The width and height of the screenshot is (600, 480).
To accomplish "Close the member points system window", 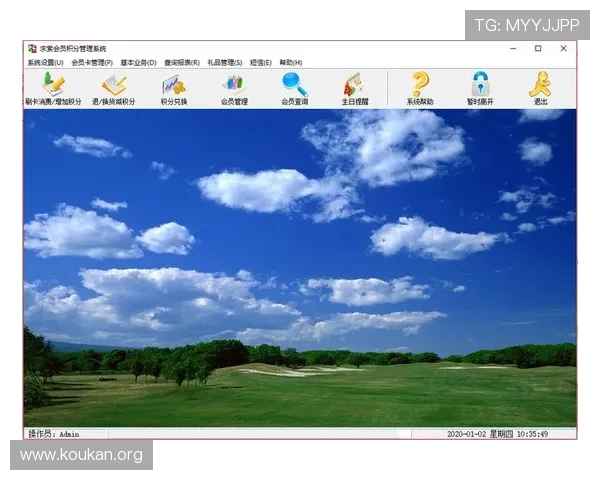I will click(x=563, y=49).
